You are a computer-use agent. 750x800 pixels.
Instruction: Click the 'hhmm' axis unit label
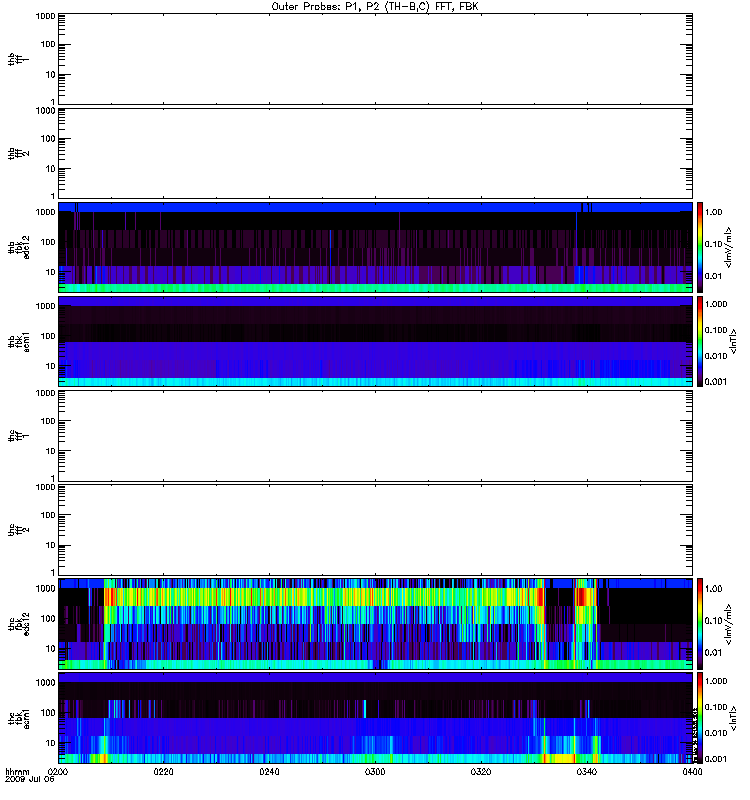(17, 771)
